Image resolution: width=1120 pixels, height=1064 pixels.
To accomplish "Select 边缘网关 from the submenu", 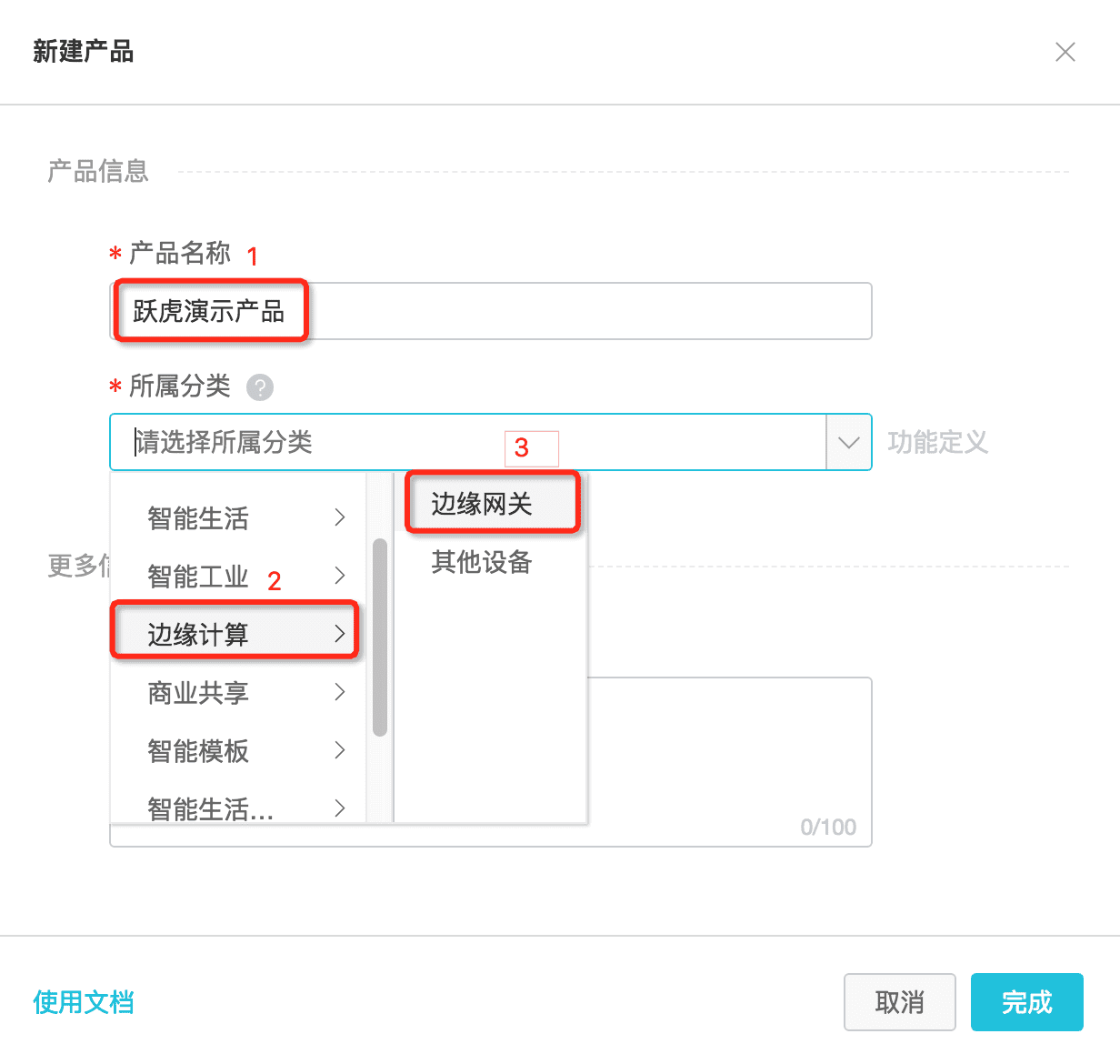I will point(482,504).
